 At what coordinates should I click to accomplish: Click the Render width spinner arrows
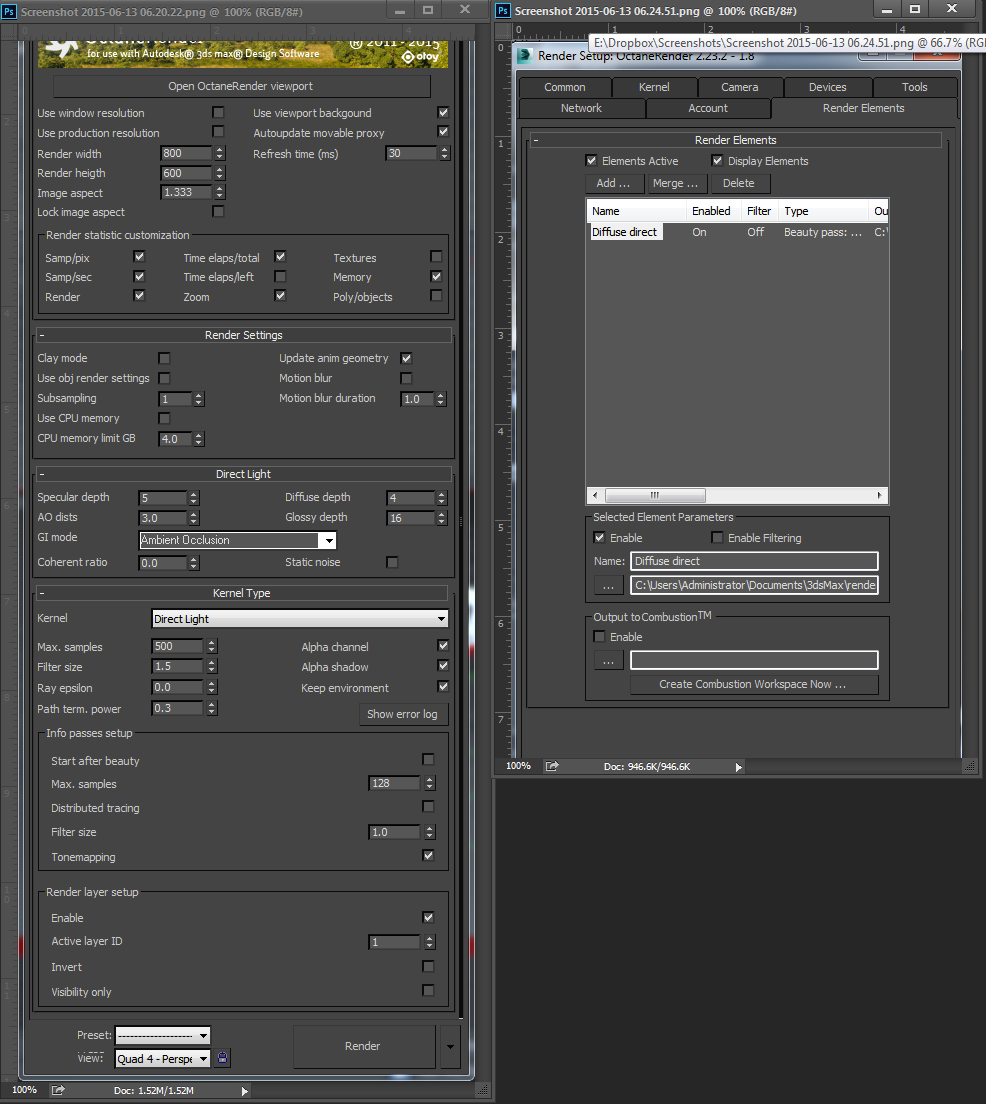[220, 153]
